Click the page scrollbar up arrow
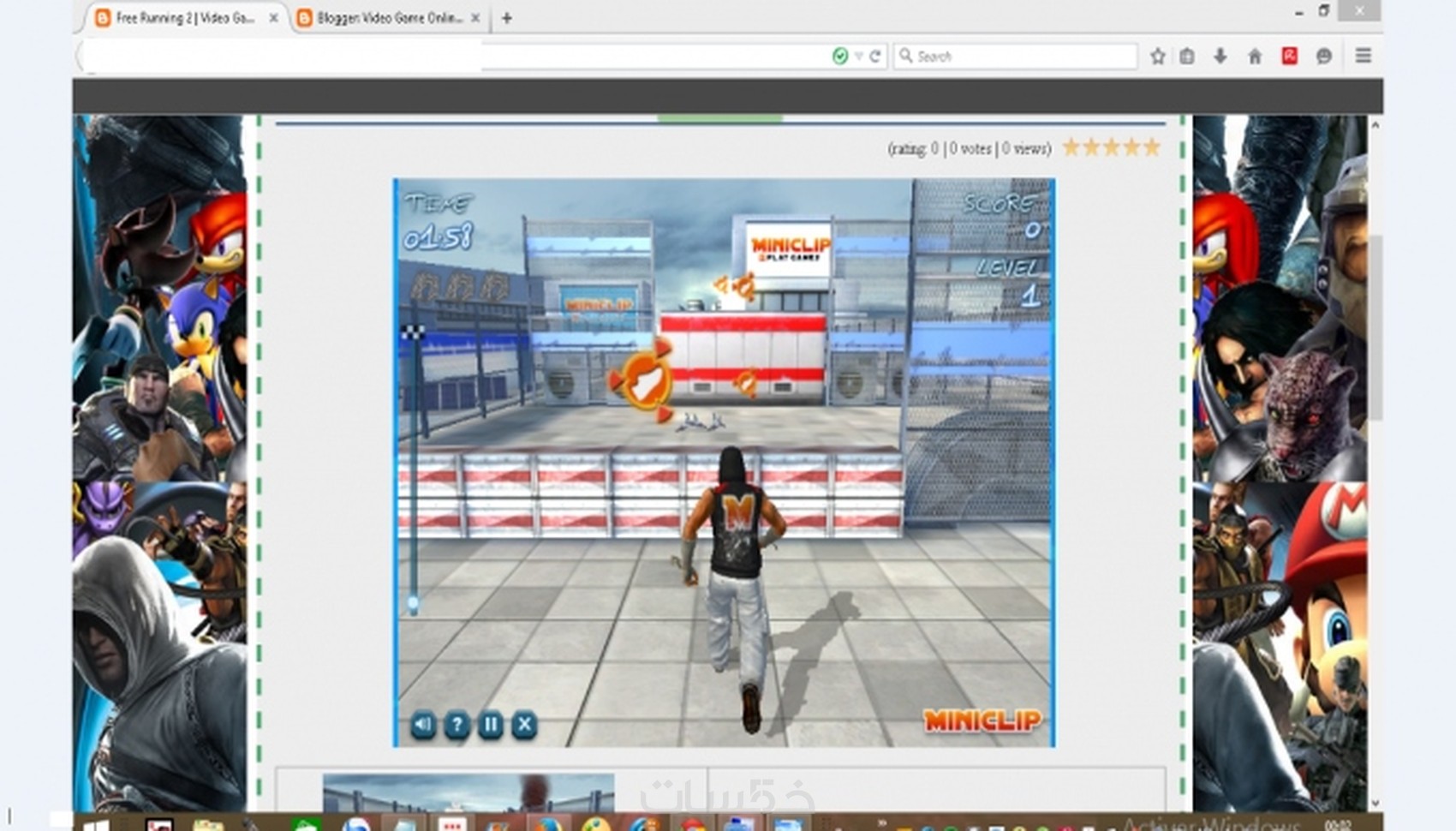This screenshot has width=1456, height=831. (x=1375, y=125)
